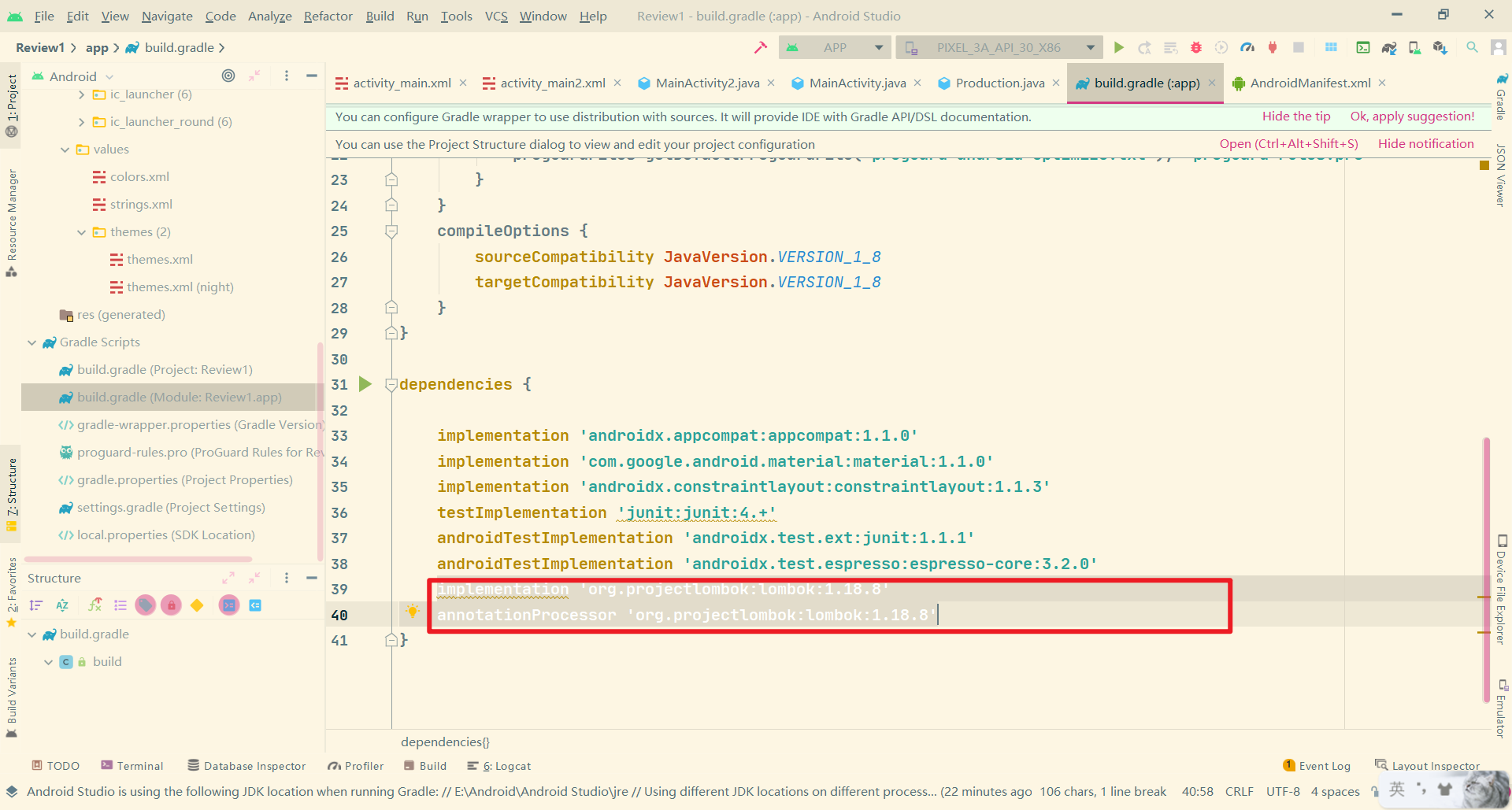Screen dimensions: 1512x810
Task: Open the 6: Logcat tool window
Action: (498, 766)
